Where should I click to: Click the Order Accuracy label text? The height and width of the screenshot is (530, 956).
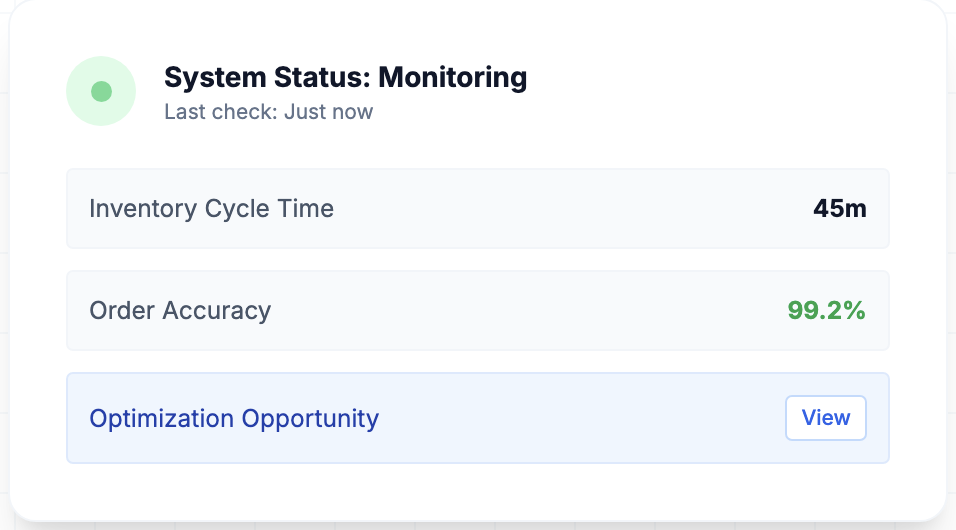[180, 311]
